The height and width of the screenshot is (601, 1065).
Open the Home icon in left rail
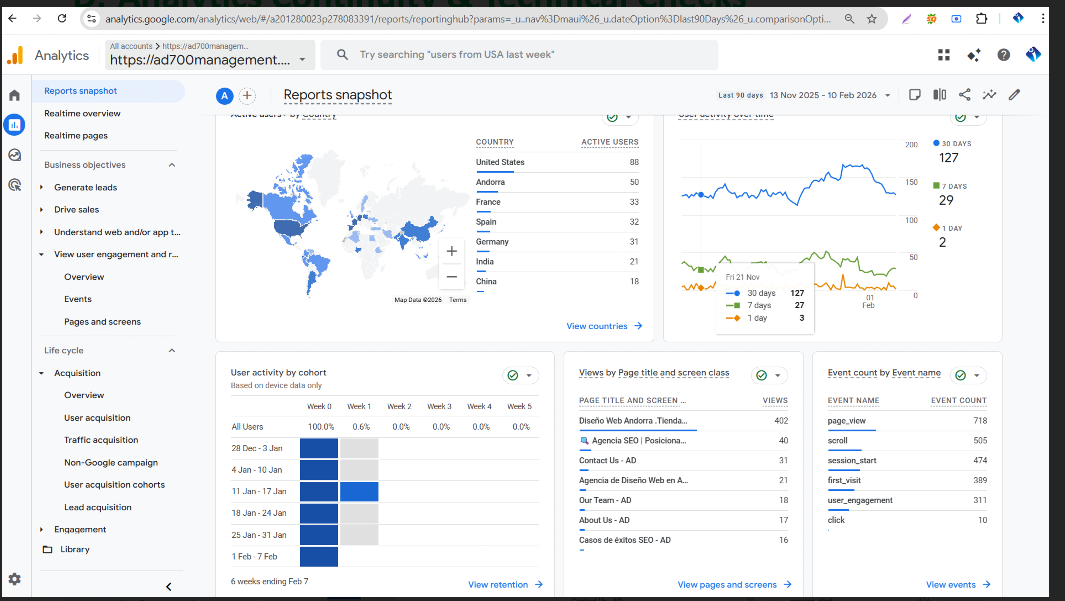pos(14,95)
